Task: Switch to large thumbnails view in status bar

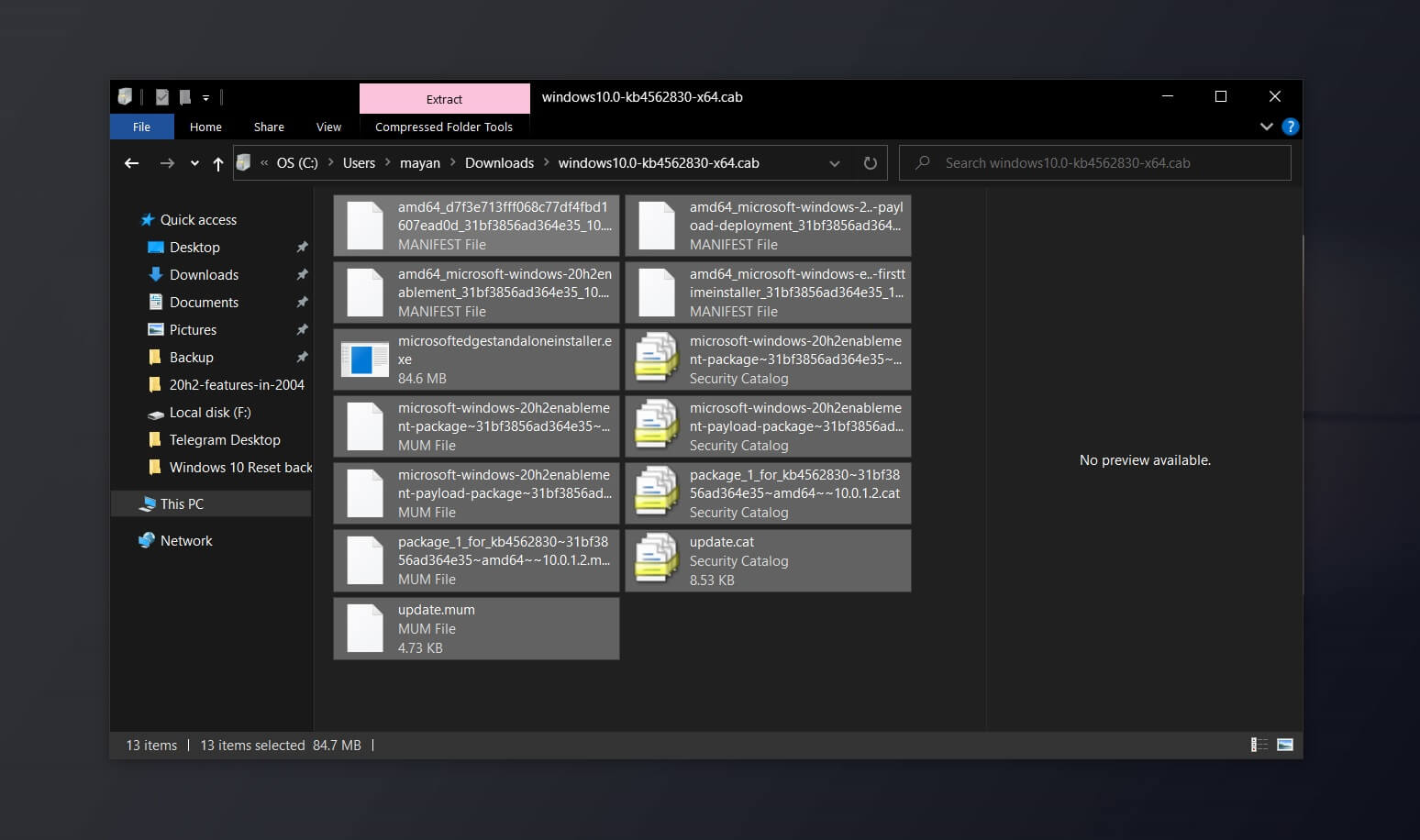Action: (1285, 745)
